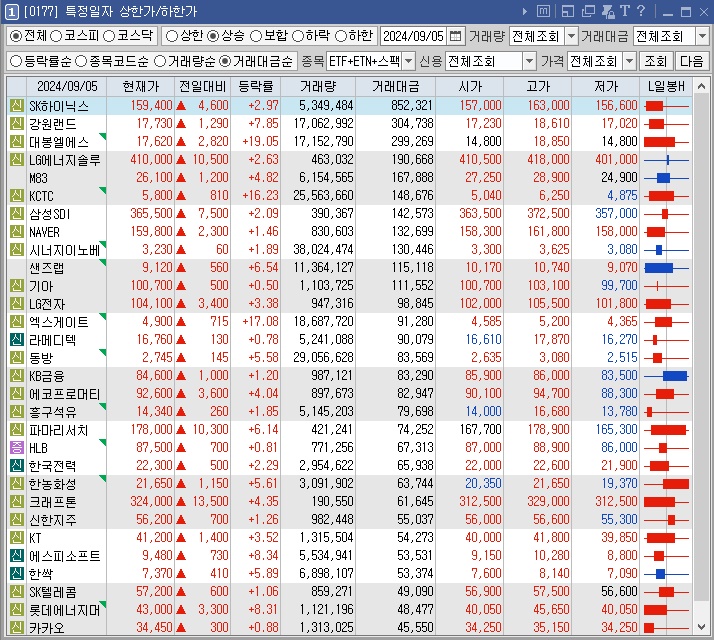Viewport: 714px width, 640px height.
Task: Click the 신 badge next to NAVER
Action: click(17, 232)
